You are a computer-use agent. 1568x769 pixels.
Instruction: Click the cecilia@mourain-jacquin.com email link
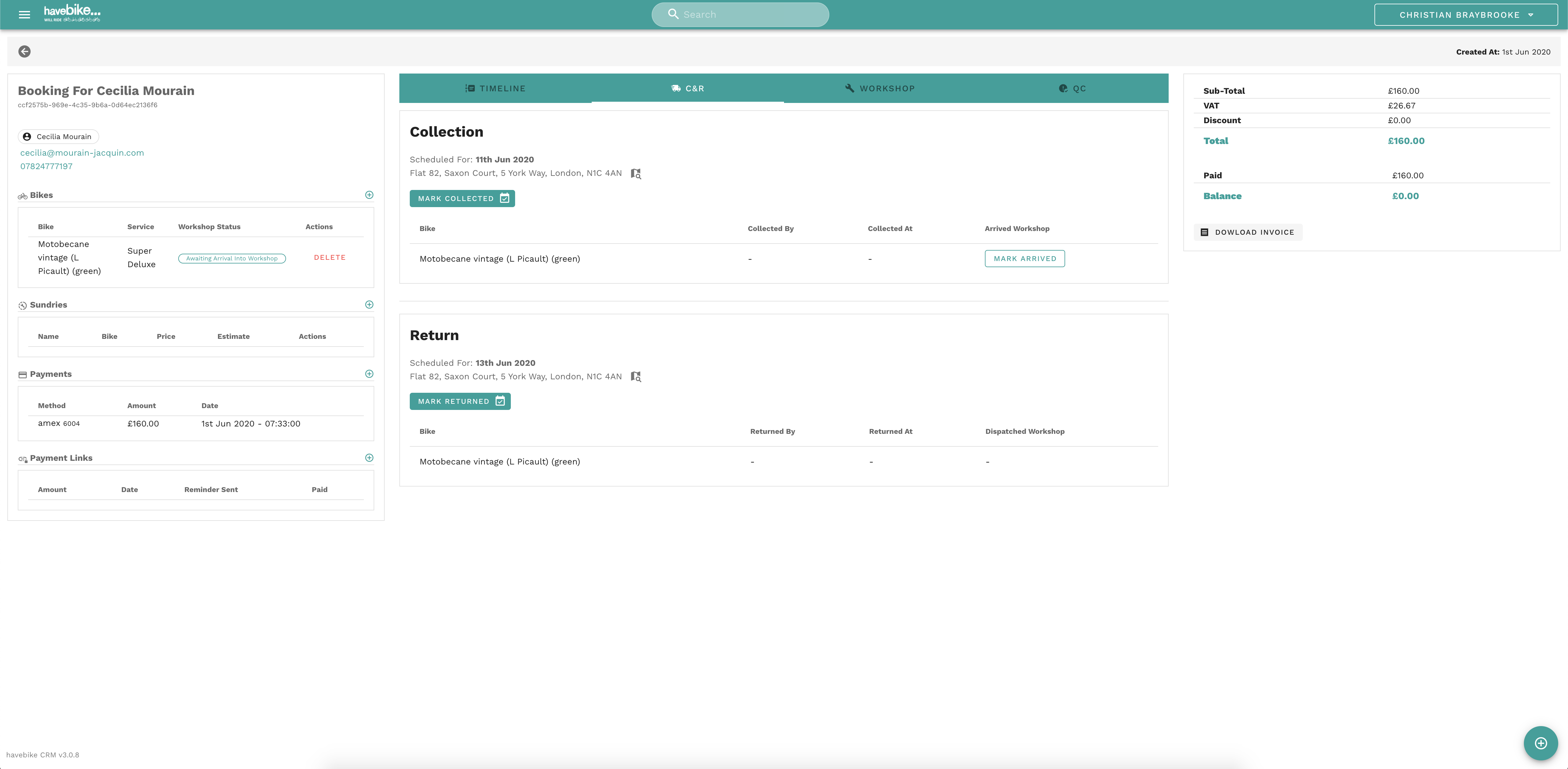[x=82, y=153]
